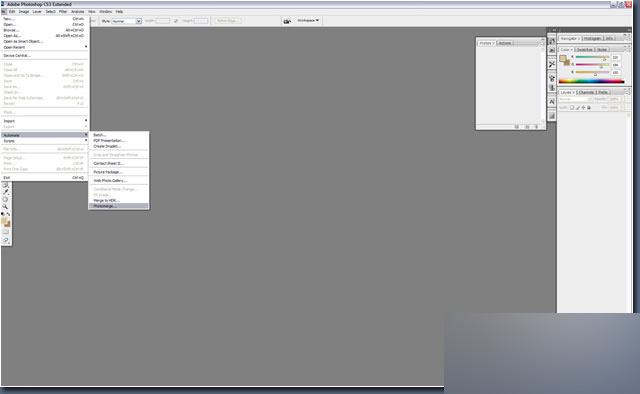
Task: Expand the Scripts submenu
Action: (x=44, y=141)
